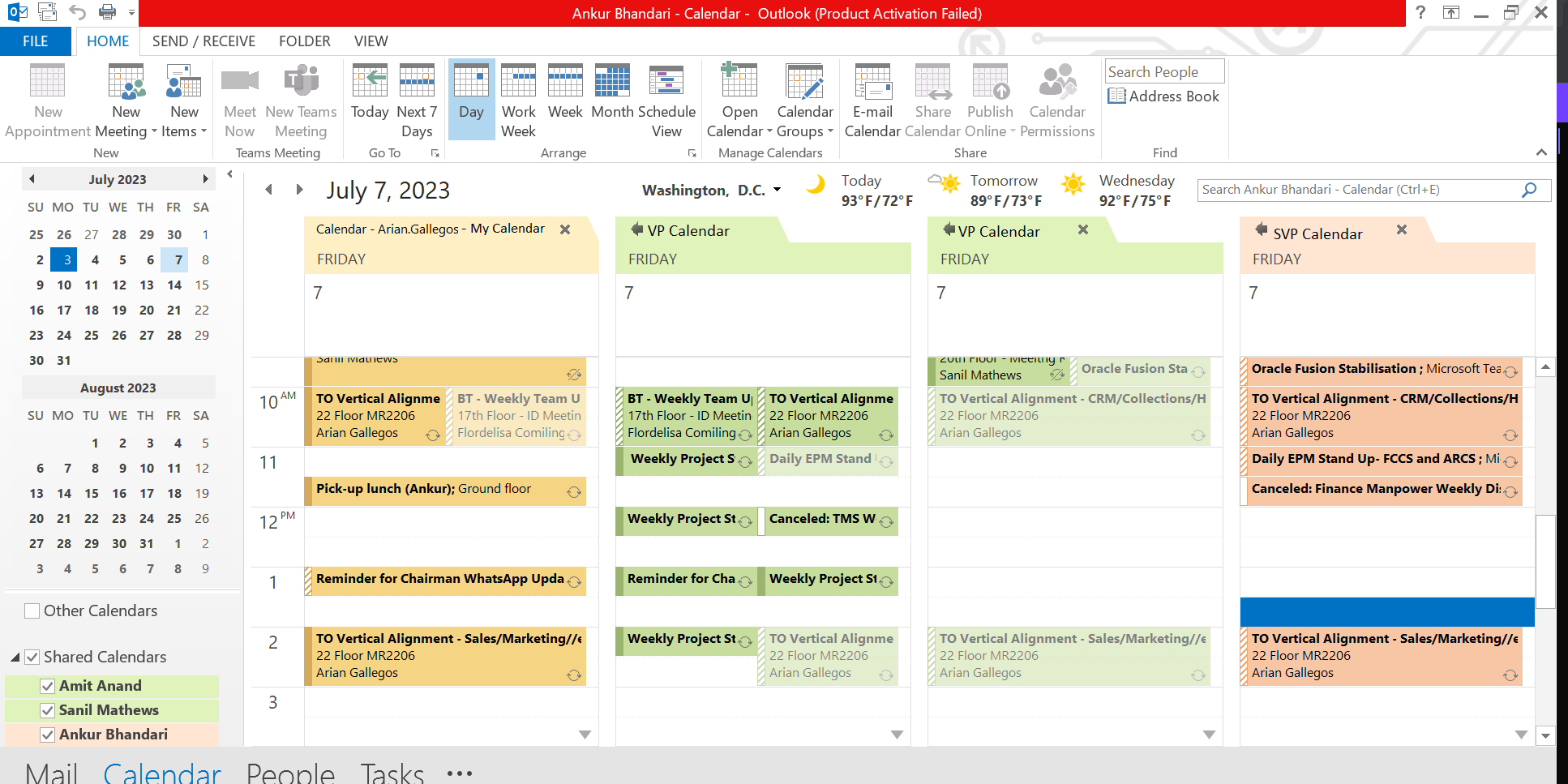Click the New Meeting icon
Screen dimensions: 1568x784
[126, 101]
